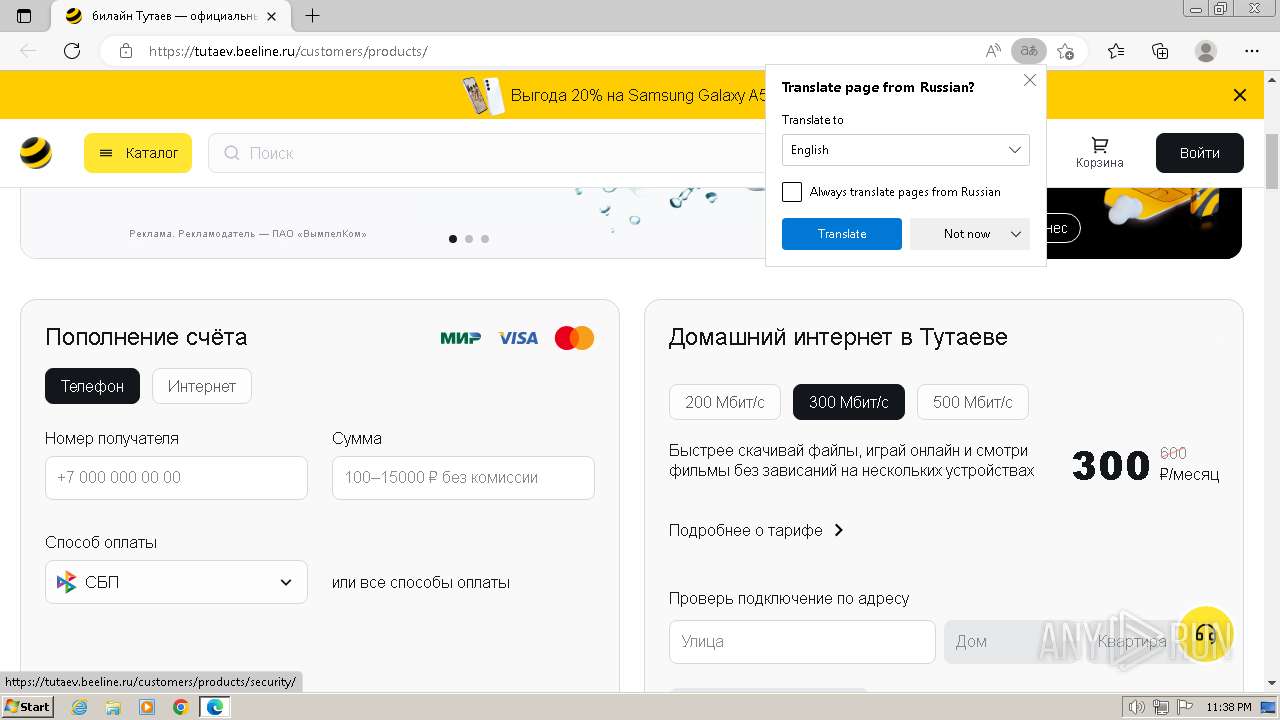Click the Mastercard payment logo

point(574,338)
